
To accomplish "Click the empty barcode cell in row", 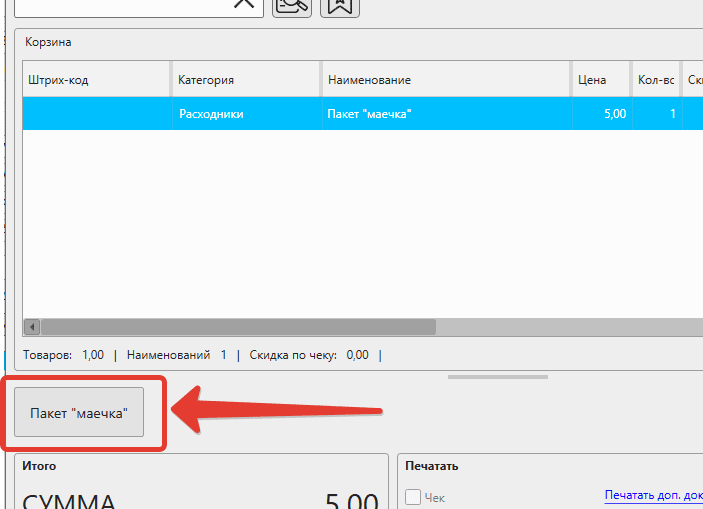I will point(96,114).
